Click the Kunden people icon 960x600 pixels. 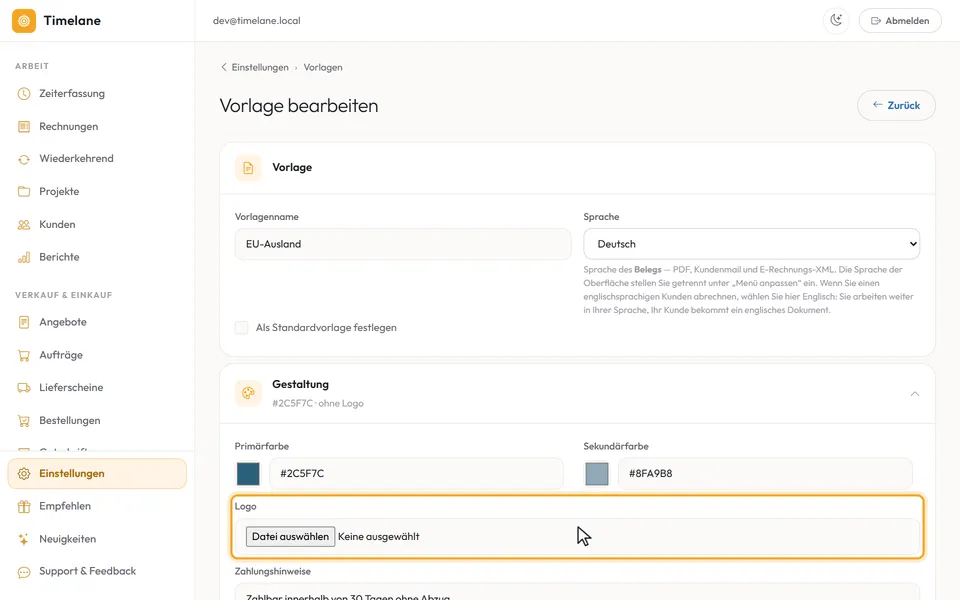coord(24,225)
